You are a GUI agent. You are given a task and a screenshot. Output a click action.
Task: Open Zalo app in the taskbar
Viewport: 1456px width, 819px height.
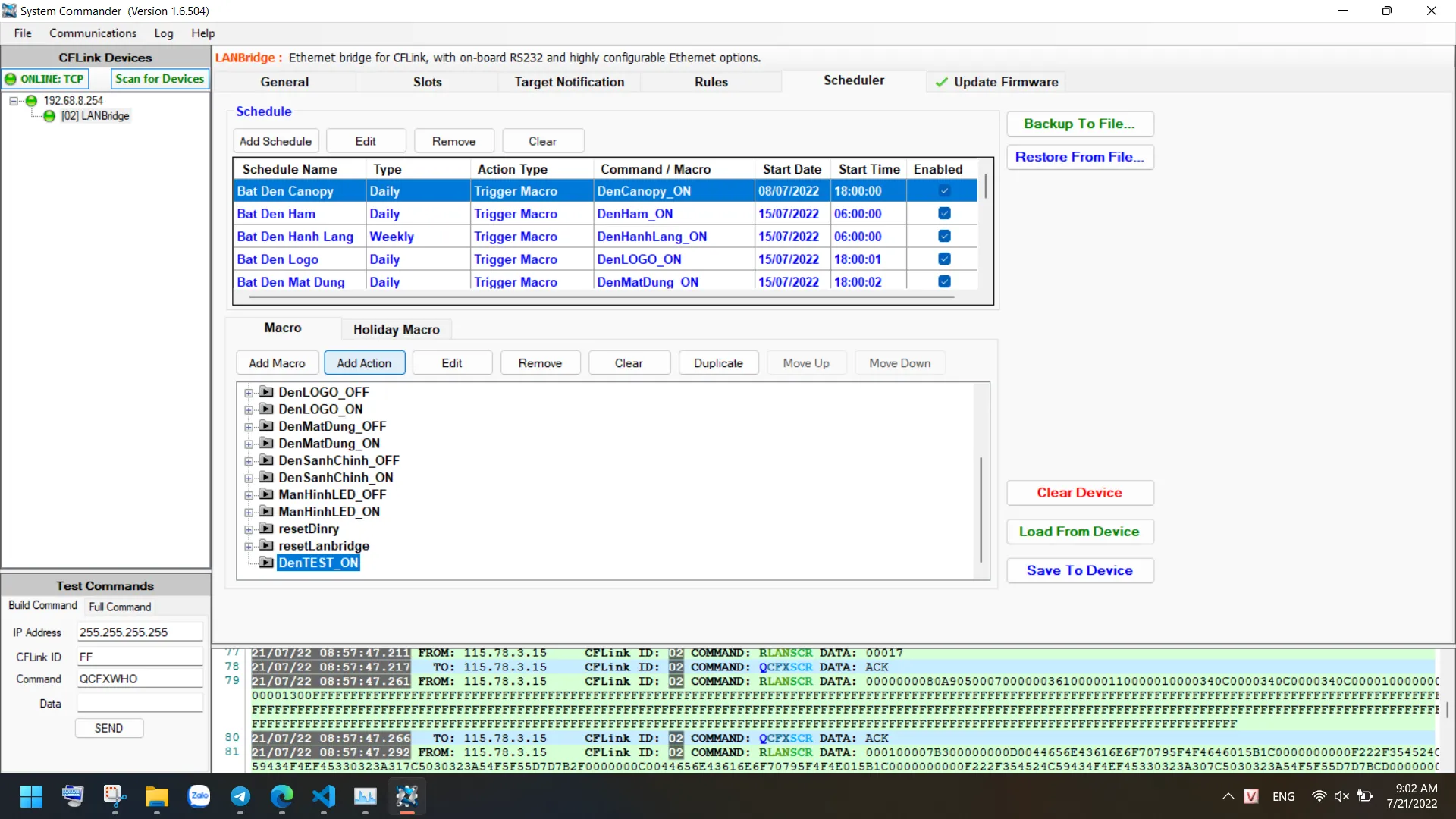click(199, 796)
